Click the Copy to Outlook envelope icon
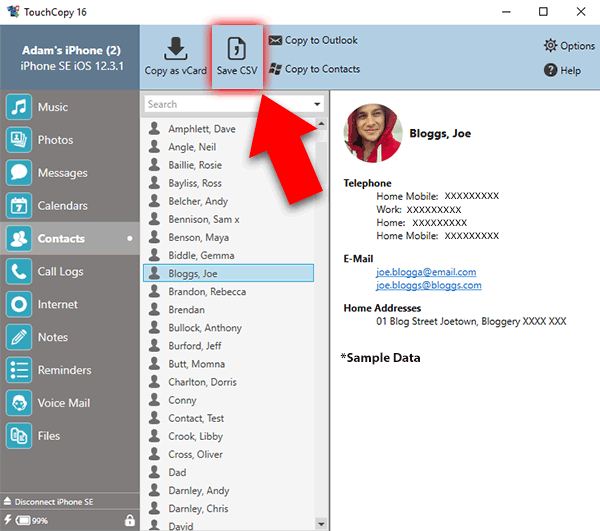Screen dimensions: 600x531 [275, 40]
